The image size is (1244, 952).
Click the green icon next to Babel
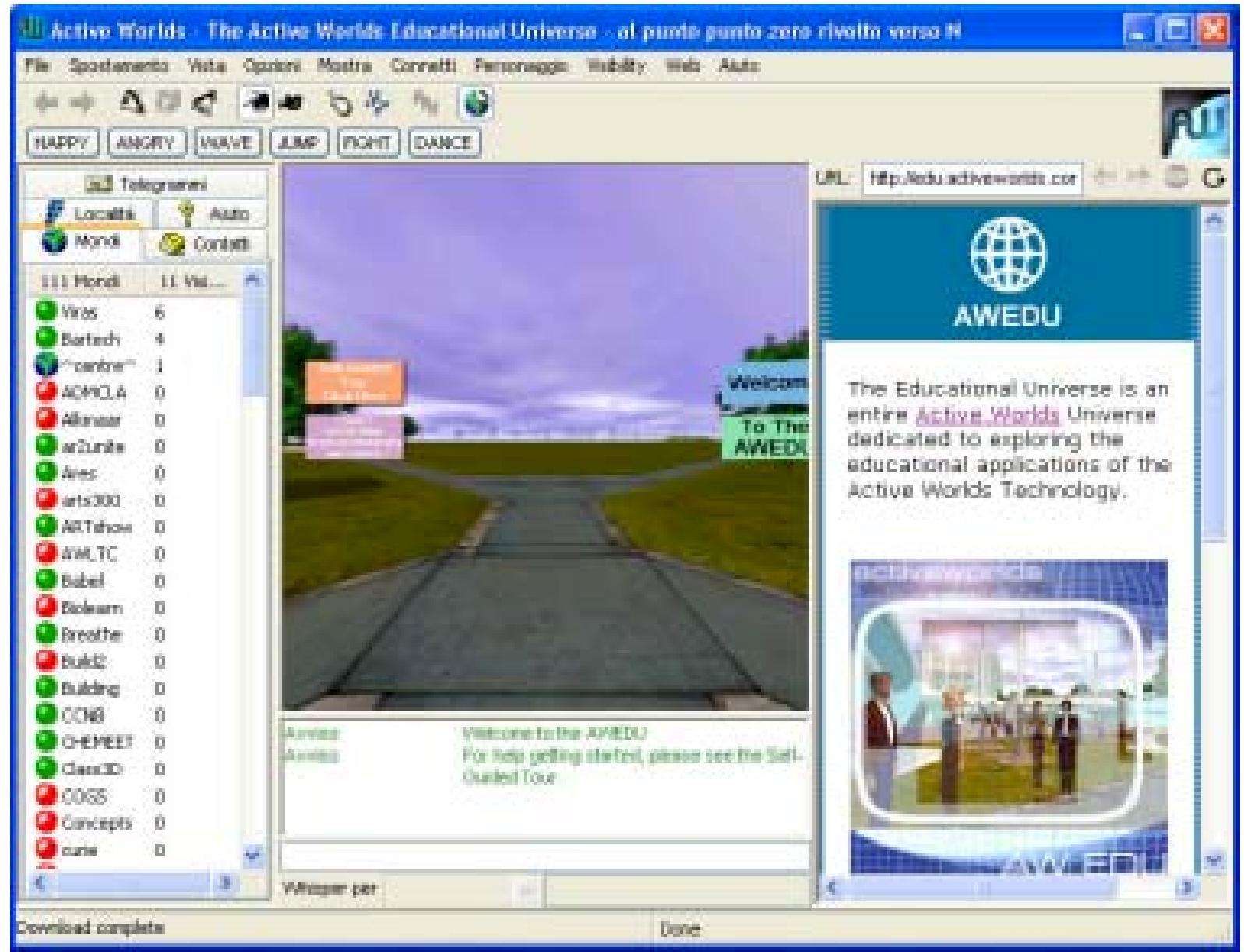(47, 580)
